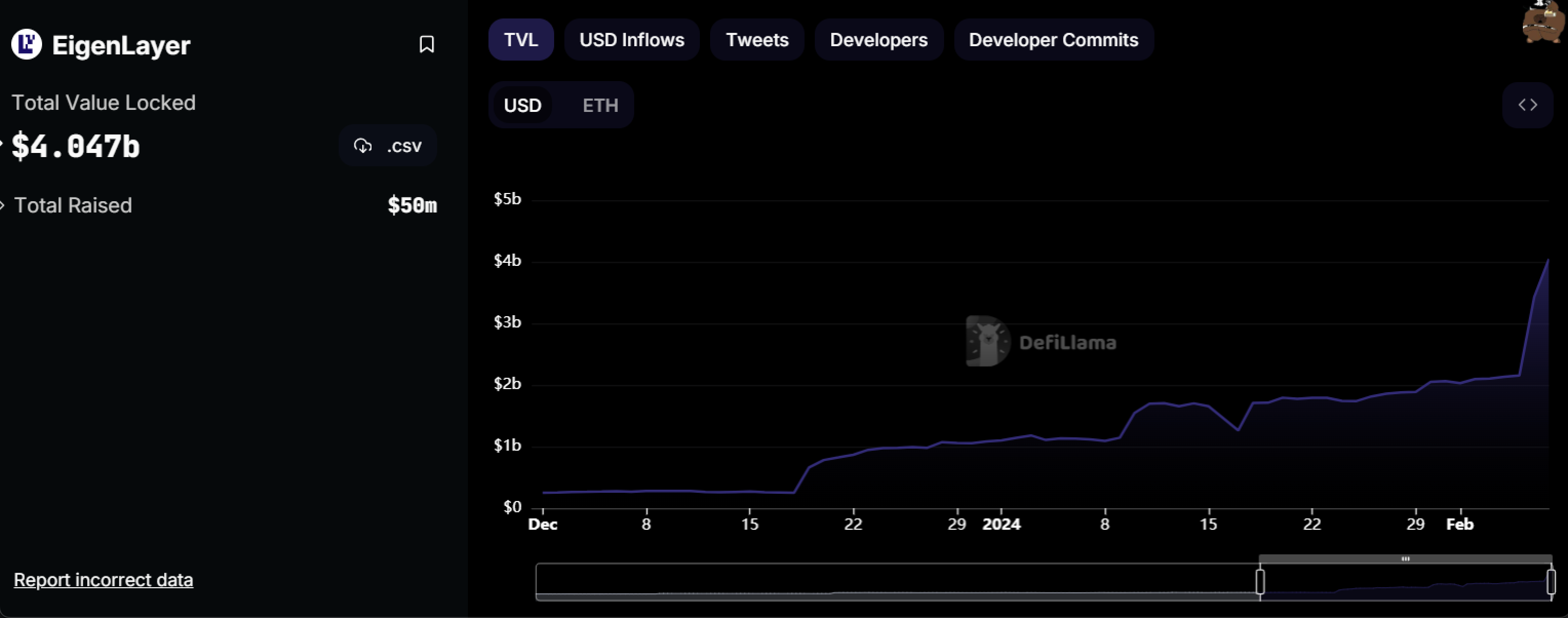The width and height of the screenshot is (1568, 618).
Task: Enable the USD Inflows chart metric
Action: (x=631, y=40)
